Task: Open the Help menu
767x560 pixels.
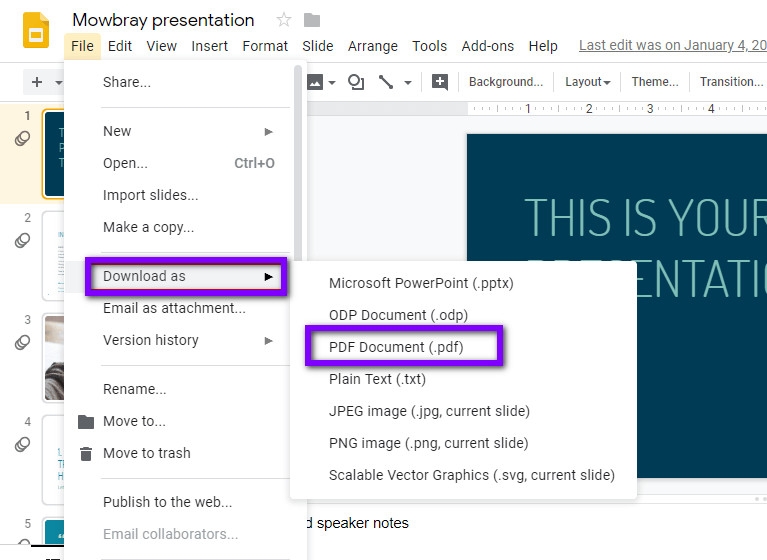Action: 543,46
